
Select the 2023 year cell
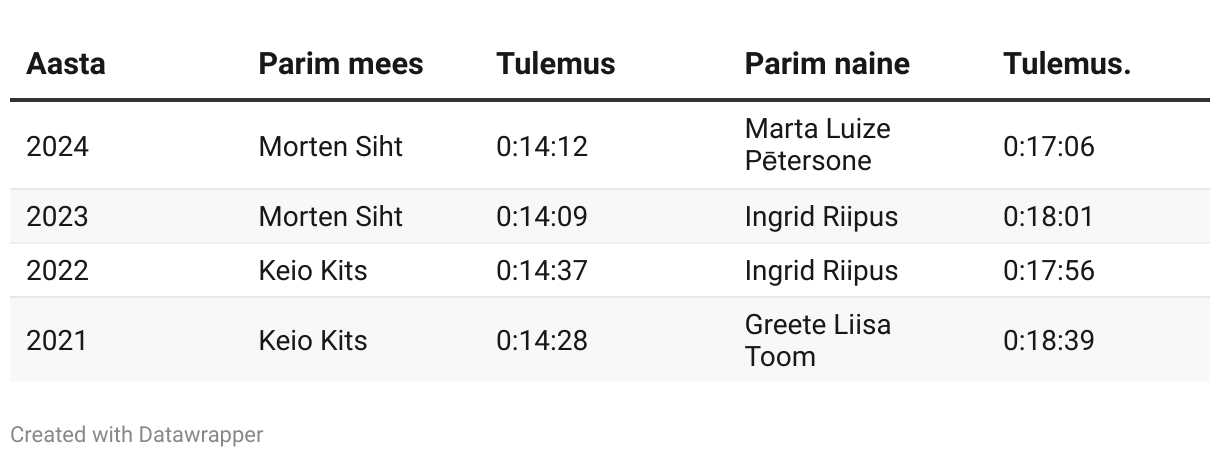pos(57,216)
